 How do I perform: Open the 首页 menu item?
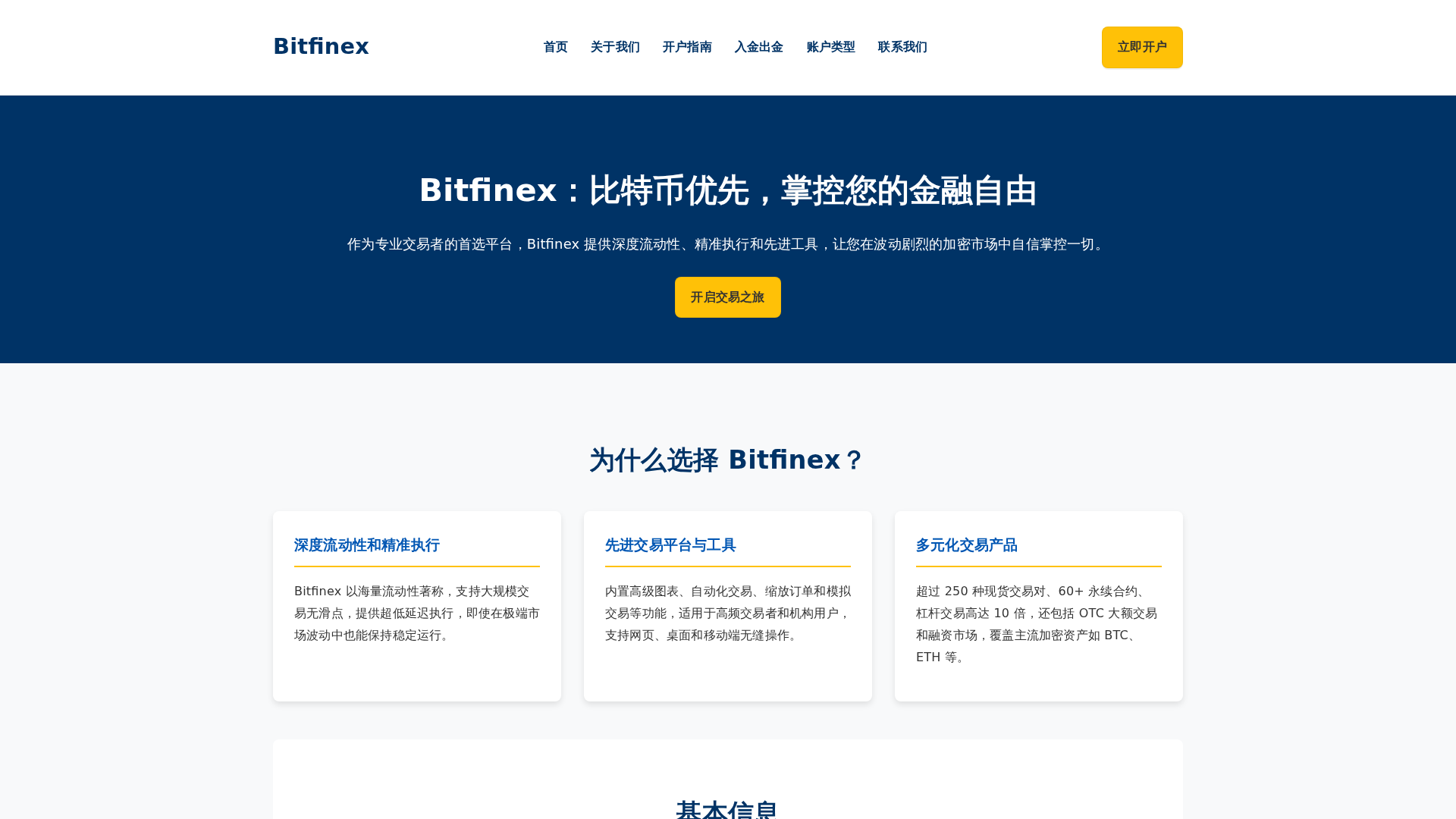click(555, 47)
